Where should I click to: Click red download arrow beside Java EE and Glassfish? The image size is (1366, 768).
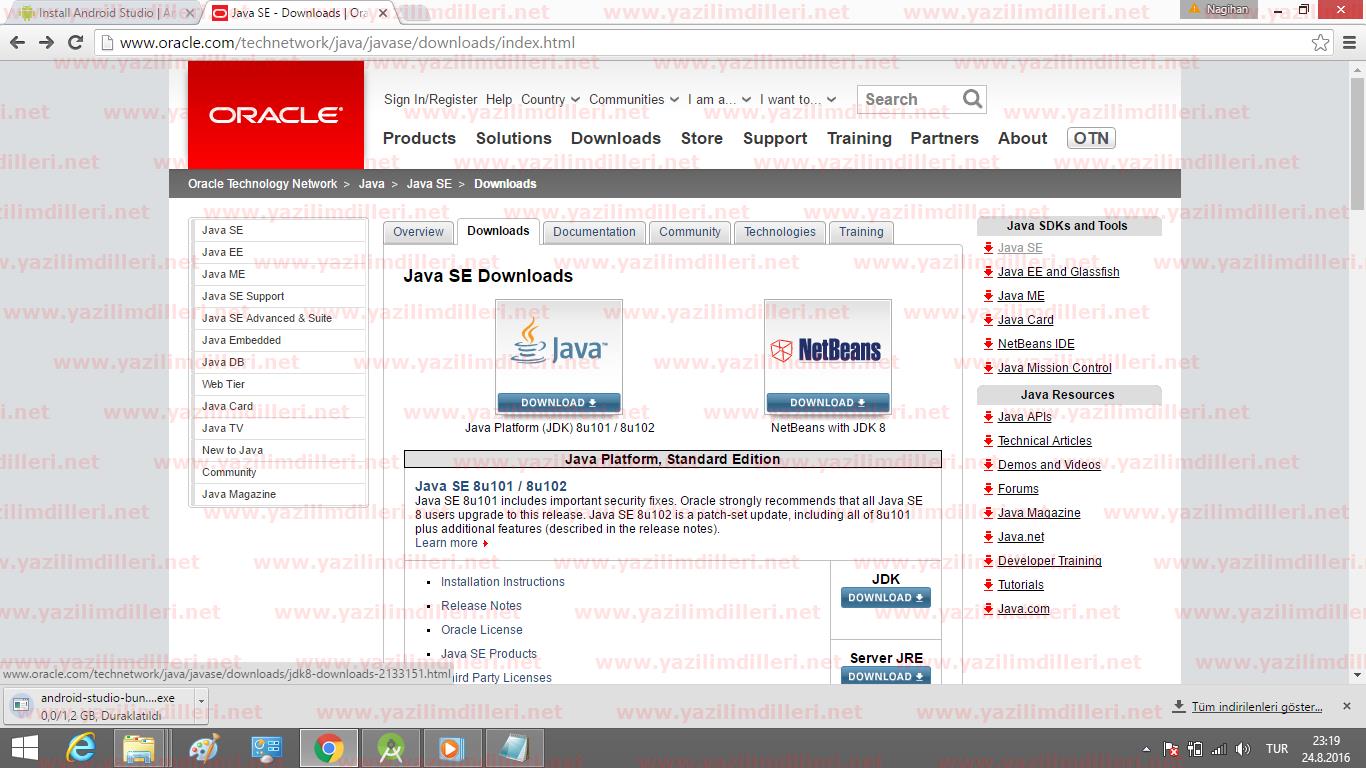tap(988, 272)
